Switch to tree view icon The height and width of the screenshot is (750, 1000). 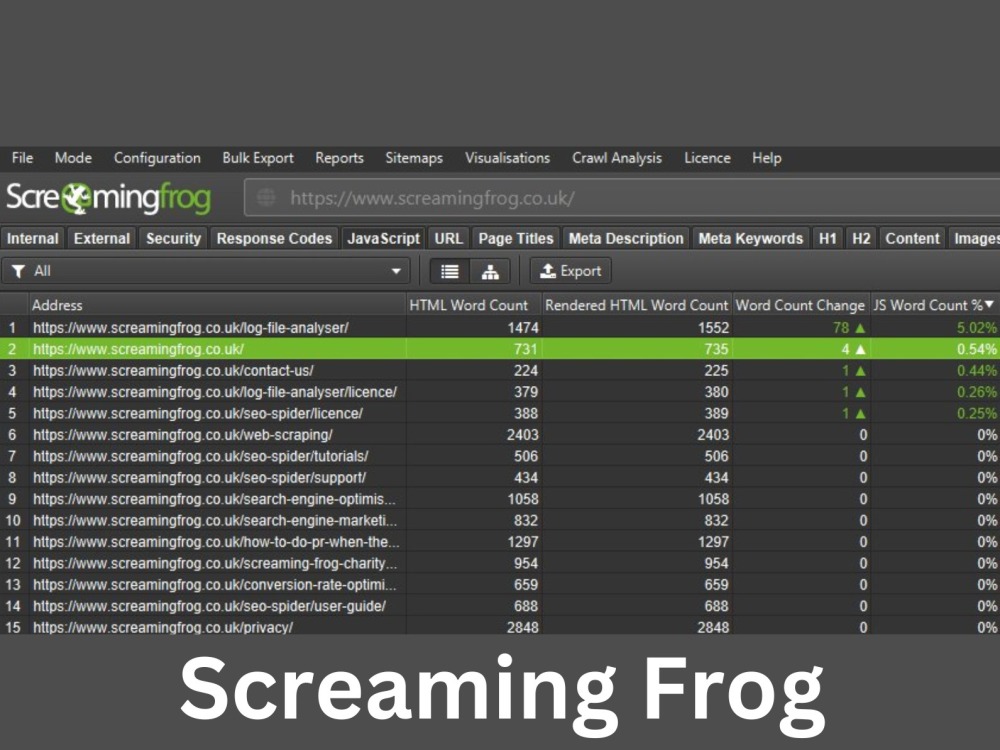click(x=490, y=272)
